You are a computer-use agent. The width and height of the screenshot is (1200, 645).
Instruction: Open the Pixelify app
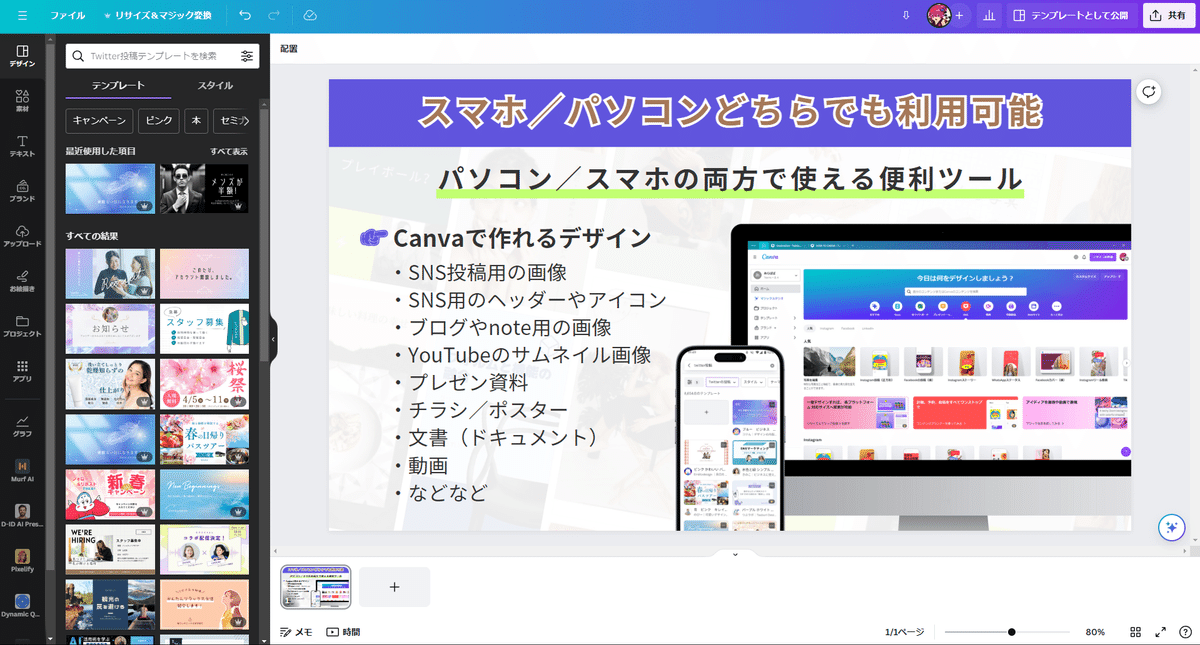point(23,562)
